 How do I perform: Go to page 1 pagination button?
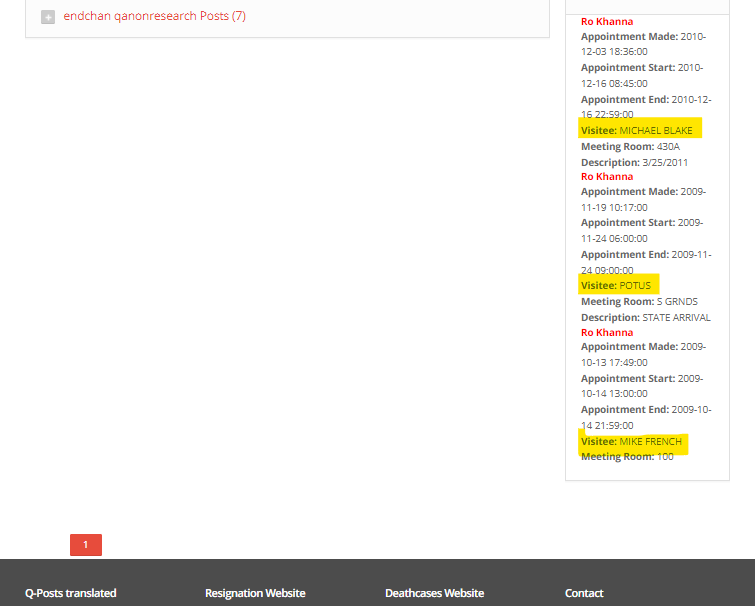pos(86,545)
